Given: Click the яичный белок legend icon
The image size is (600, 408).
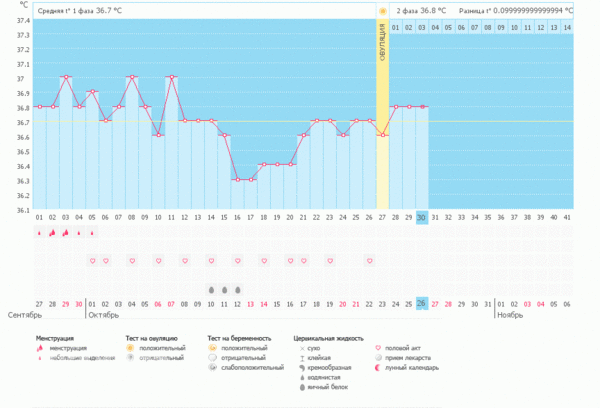Looking at the screenshot, I should [302, 386].
